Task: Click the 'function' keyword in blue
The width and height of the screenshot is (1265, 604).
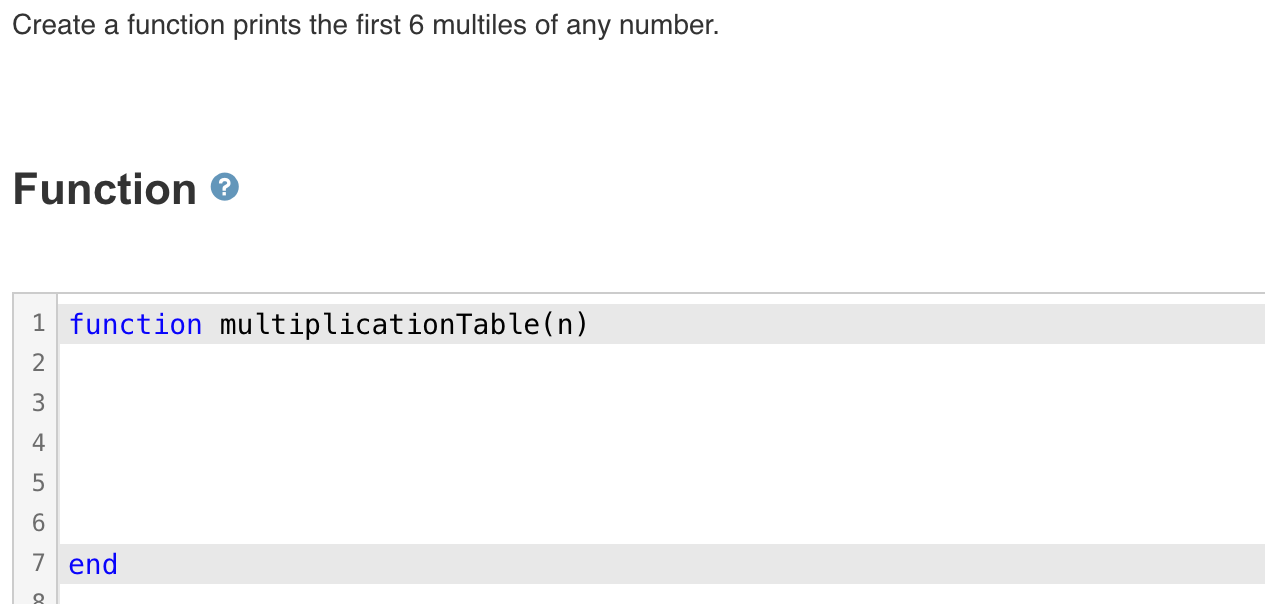Action: click(135, 323)
